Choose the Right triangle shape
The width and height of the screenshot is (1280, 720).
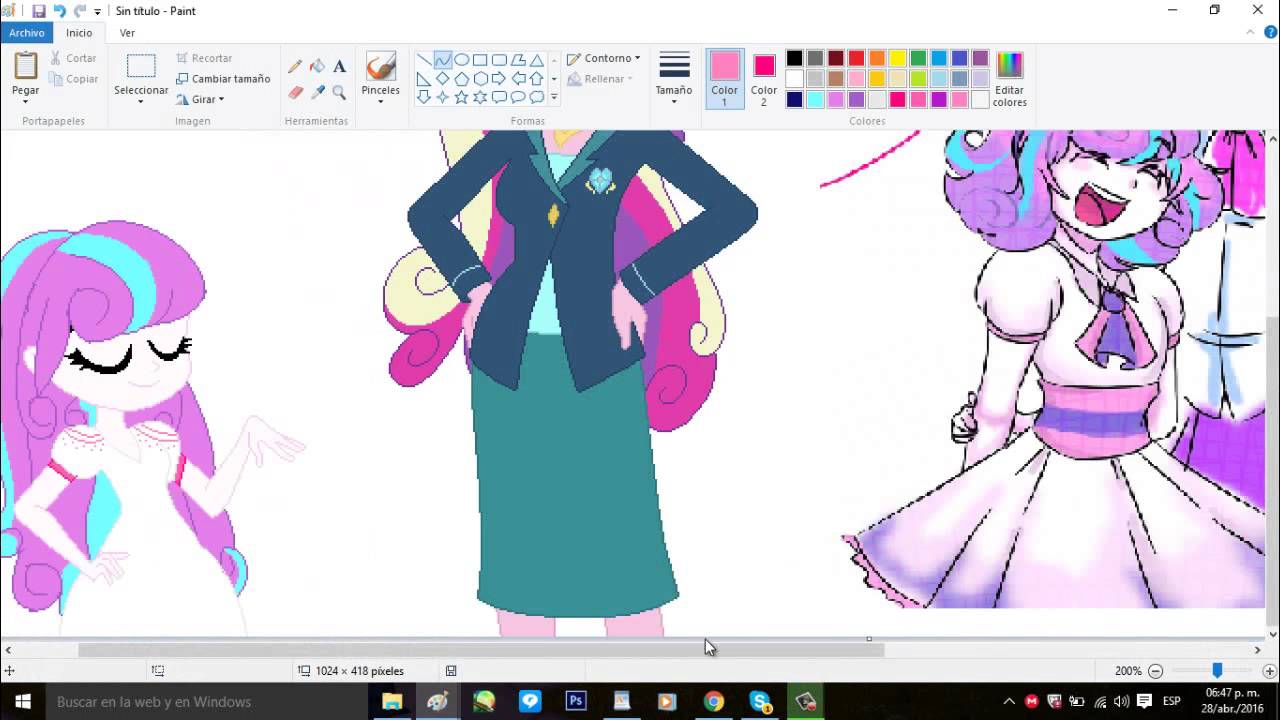point(424,79)
